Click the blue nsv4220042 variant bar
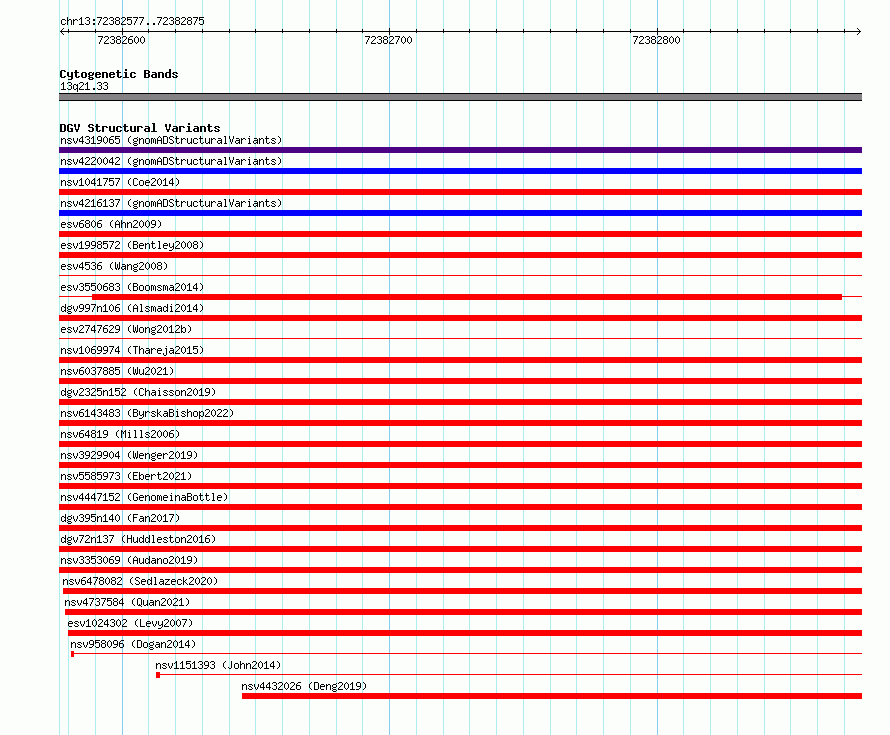 click(x=460, y=171)
